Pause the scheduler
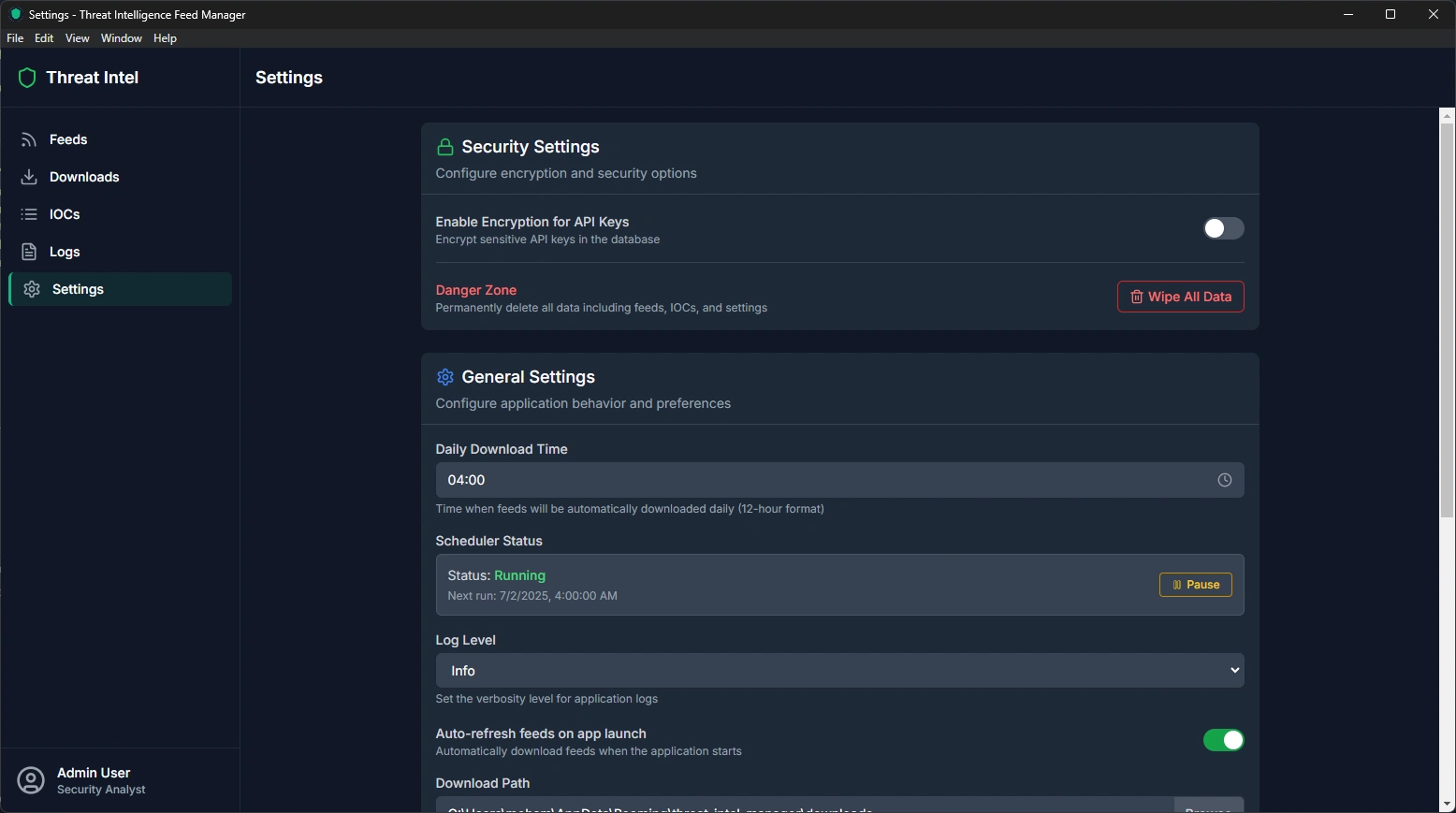 tap(1195, 585)
